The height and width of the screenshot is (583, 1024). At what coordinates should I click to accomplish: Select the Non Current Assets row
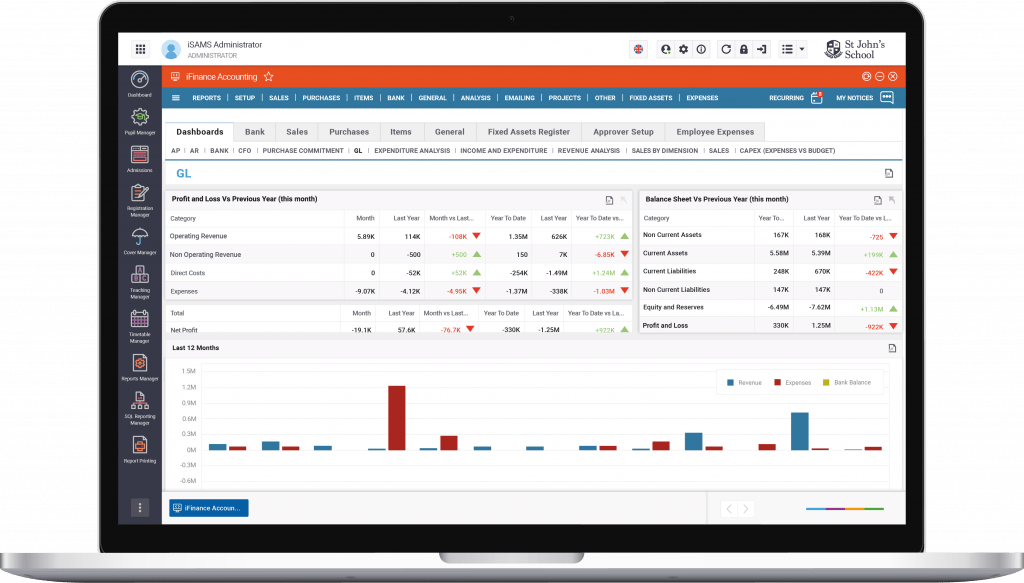770,235
